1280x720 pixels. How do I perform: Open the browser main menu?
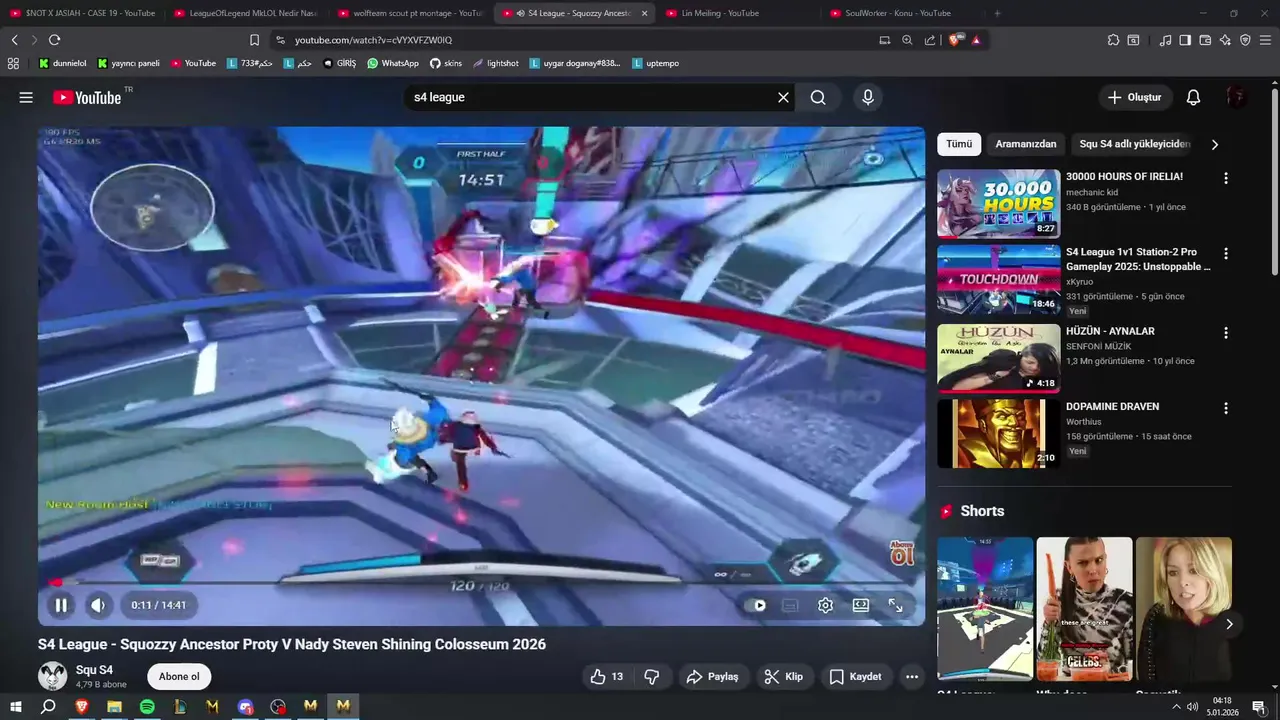coord(1265,40)
